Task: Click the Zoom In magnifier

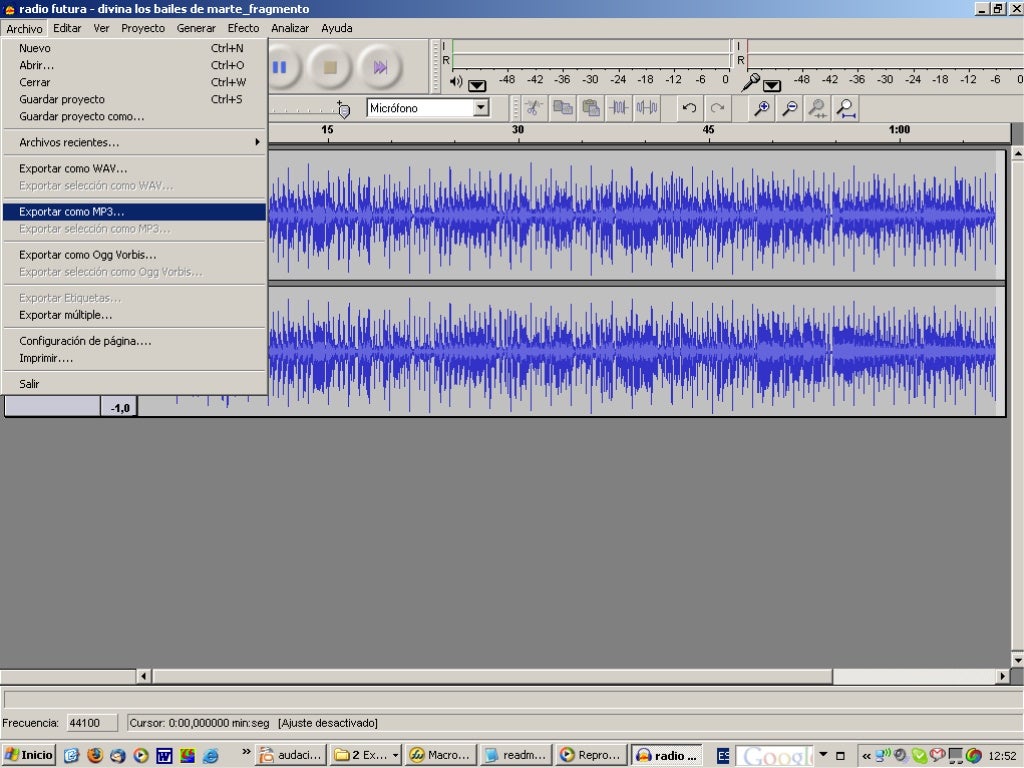Action: [762, 108]
